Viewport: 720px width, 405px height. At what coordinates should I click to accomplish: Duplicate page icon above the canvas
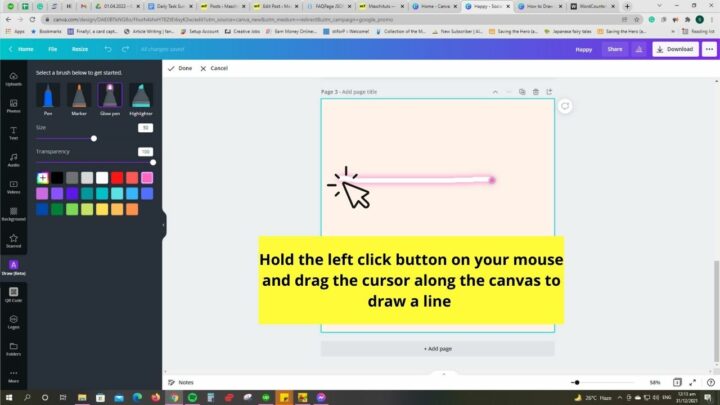tap(522, 92)
